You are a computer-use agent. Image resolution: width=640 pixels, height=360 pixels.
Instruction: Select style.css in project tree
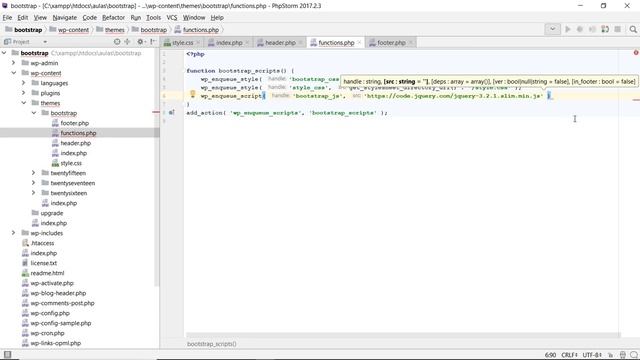click(x=71, y=163)
